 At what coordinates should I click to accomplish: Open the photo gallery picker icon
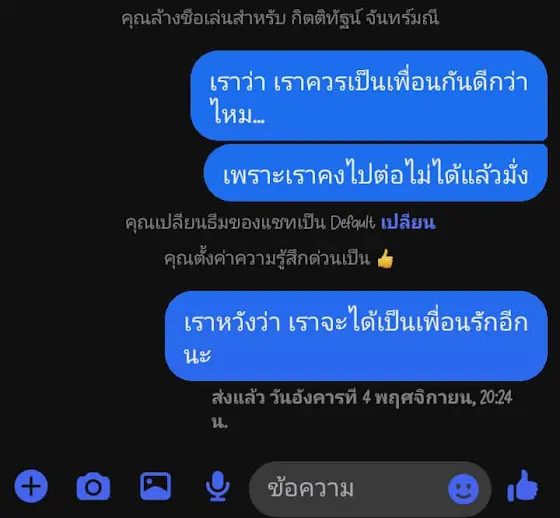click(155, 486)
